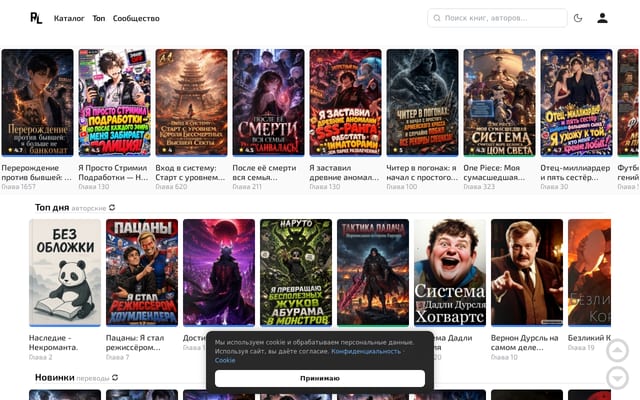Image resolution: width=640 pixels, height=400 pixels.
Task: Click title 'Отец-миллиардер и пять сестёр'
Action: [575, 173]
